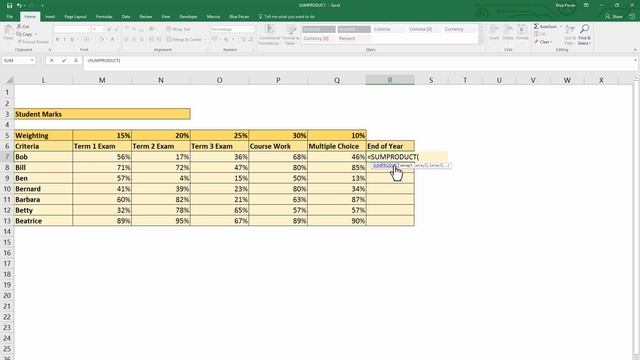The image size is (640, 360).
Task: Open the File tab
Action: (9, 16)
